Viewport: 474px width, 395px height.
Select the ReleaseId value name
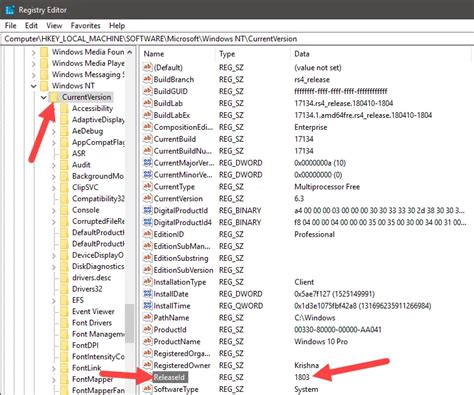(169, 377)
